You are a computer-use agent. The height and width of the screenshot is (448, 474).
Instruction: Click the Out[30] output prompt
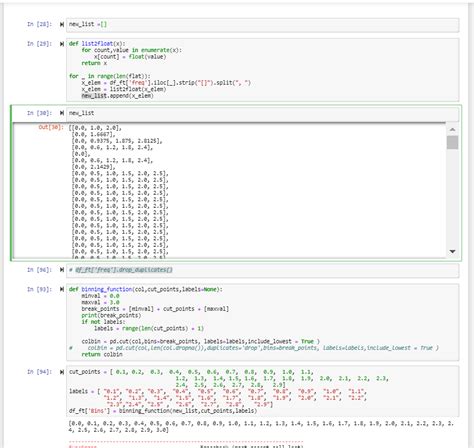[51, 127]
